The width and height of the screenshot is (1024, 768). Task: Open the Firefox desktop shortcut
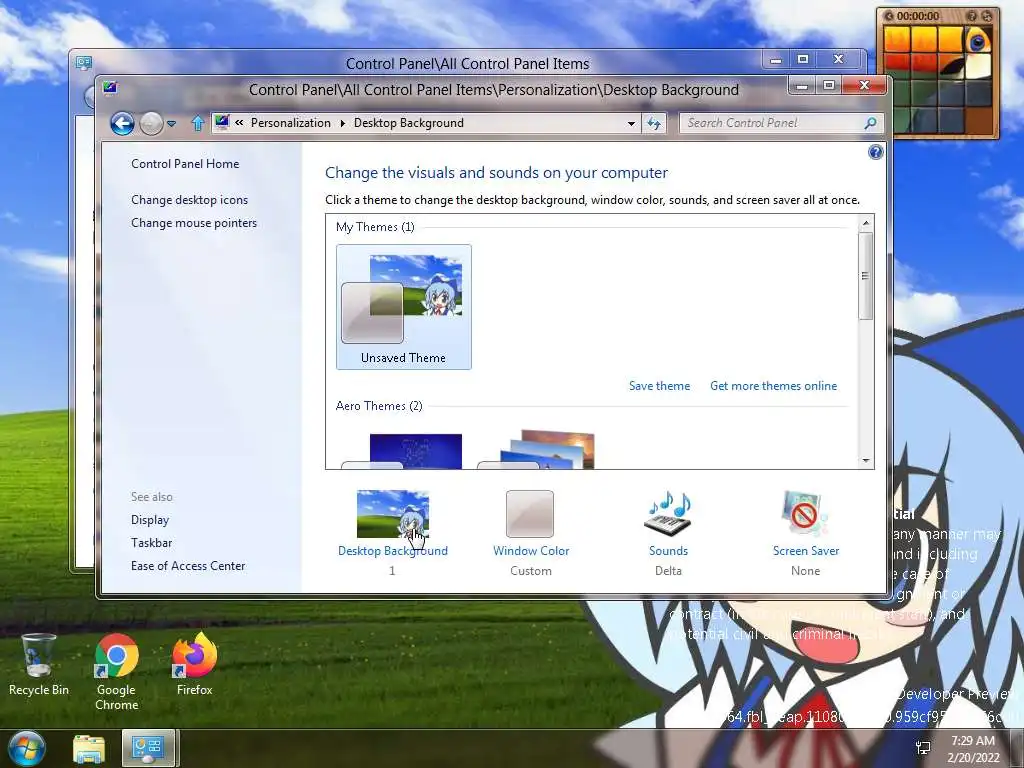click(x=194, y=664)
